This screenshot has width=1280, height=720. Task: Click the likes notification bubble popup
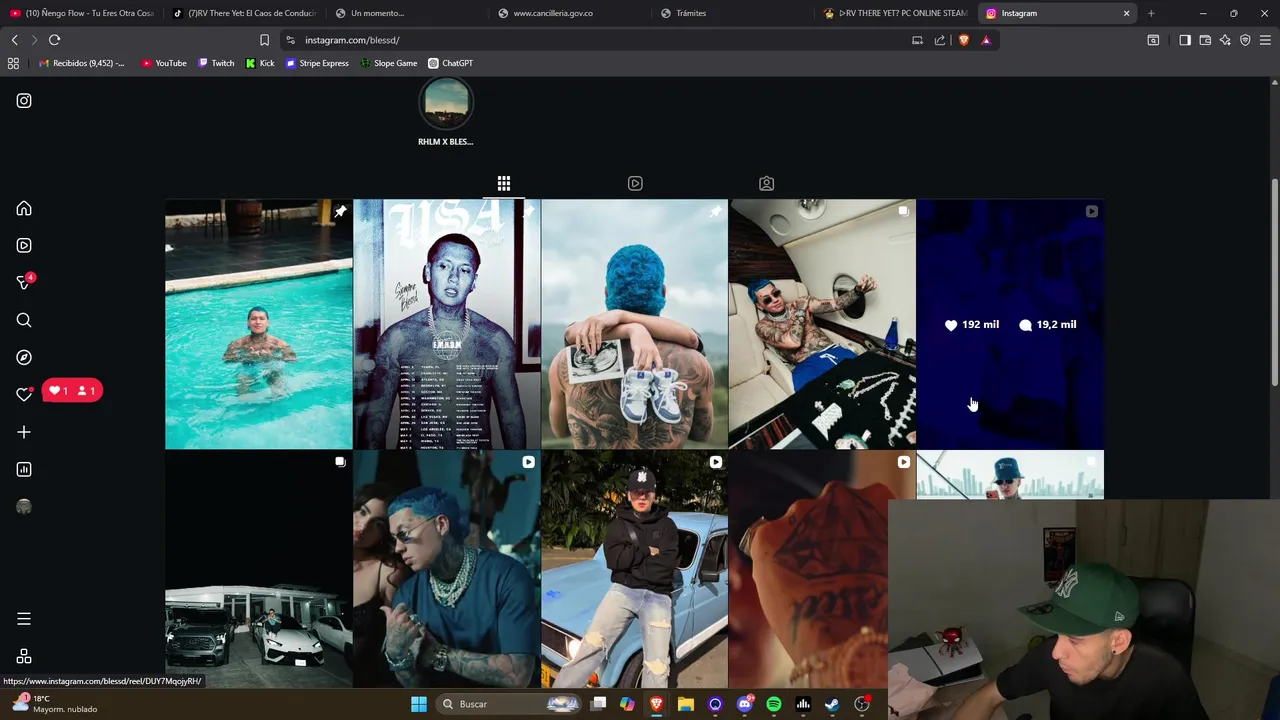[72, 391]
